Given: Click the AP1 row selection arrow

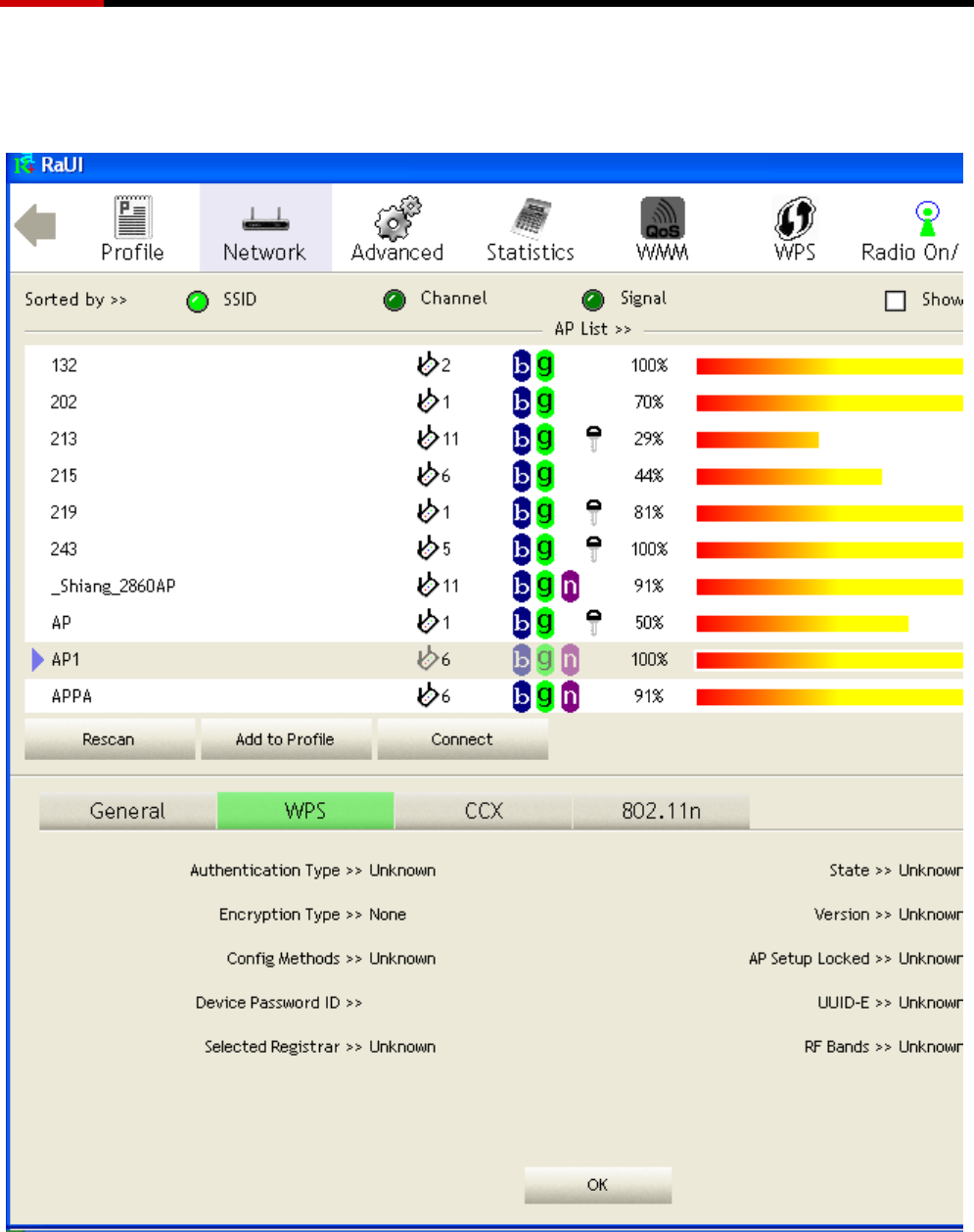Looking at the screenshot, I should pos(38,659).
